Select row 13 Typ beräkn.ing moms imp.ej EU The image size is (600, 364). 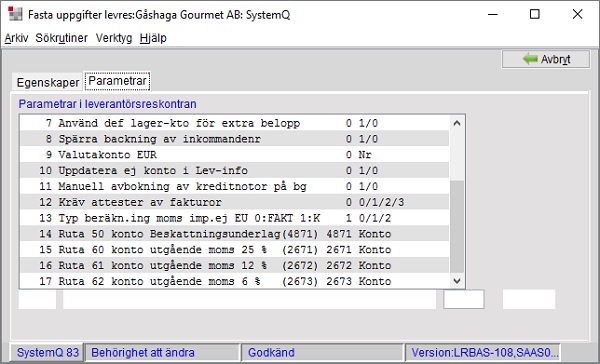[x=234, y=218]
